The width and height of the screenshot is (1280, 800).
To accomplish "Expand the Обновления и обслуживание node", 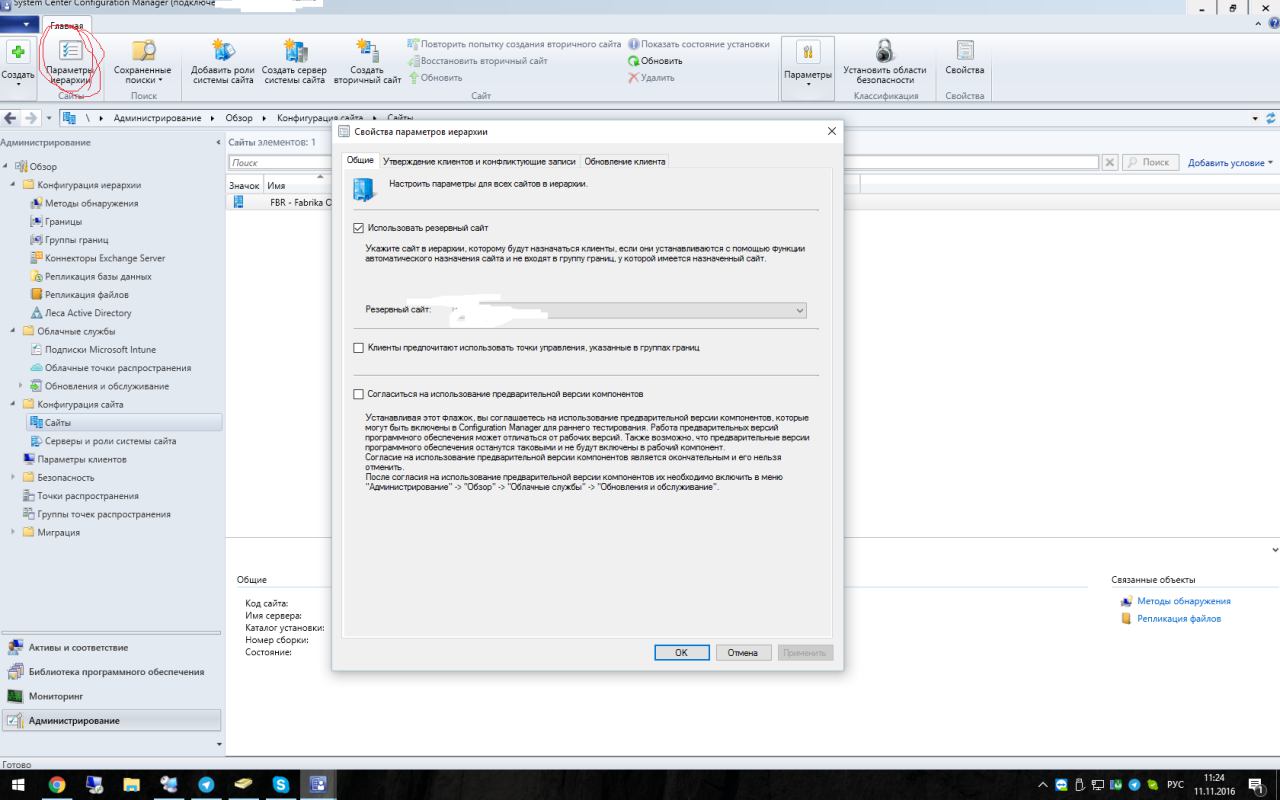I will click(21, 386).
